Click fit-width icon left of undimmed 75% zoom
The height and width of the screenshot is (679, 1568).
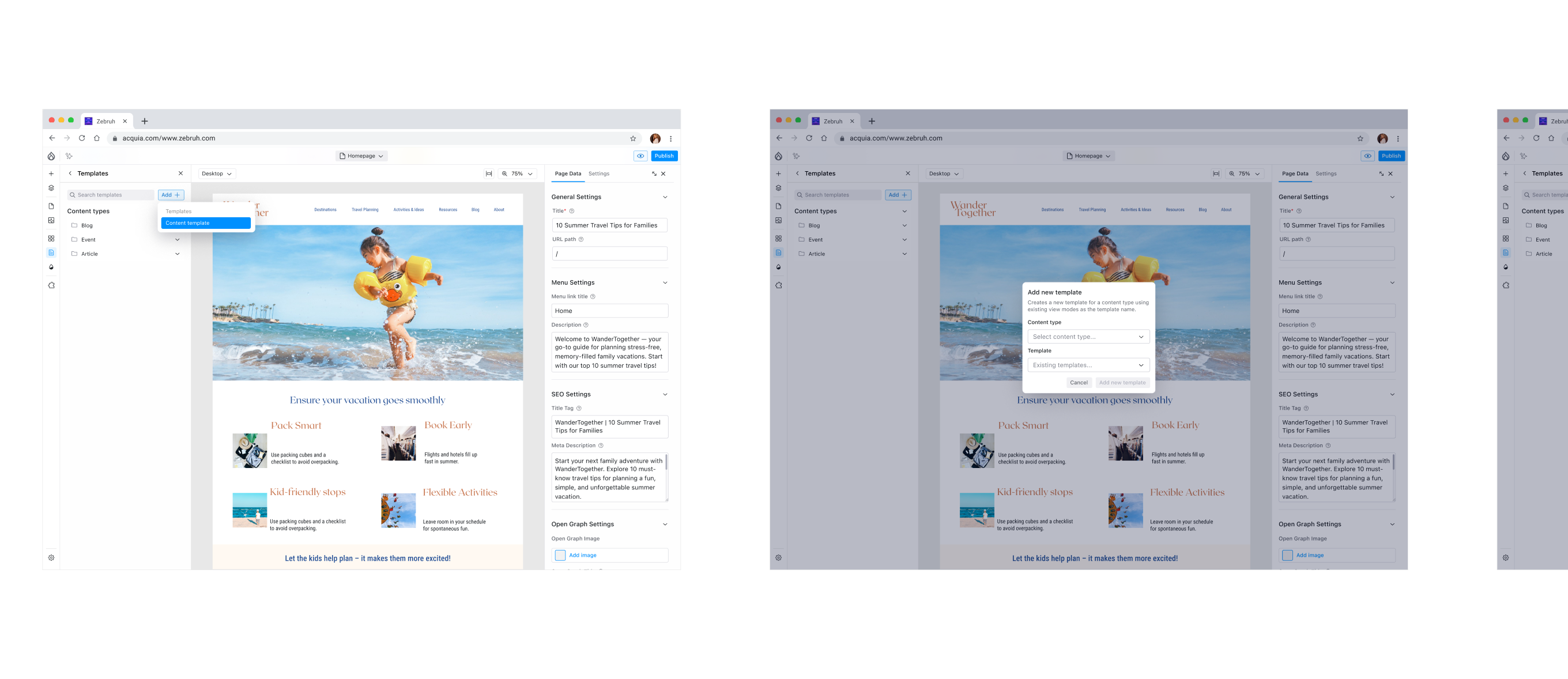[x=488, y=174]
